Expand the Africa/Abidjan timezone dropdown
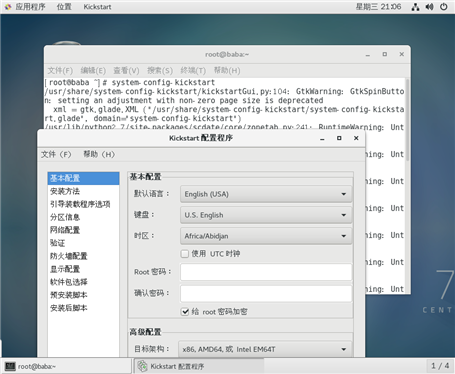Viewport: 455px width, 374px height. click(x=266, y=236)
